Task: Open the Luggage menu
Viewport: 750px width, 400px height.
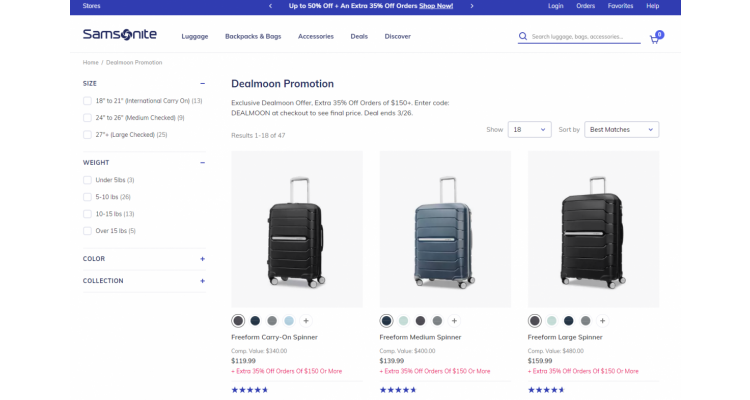Action: click(x=195, y=36)
